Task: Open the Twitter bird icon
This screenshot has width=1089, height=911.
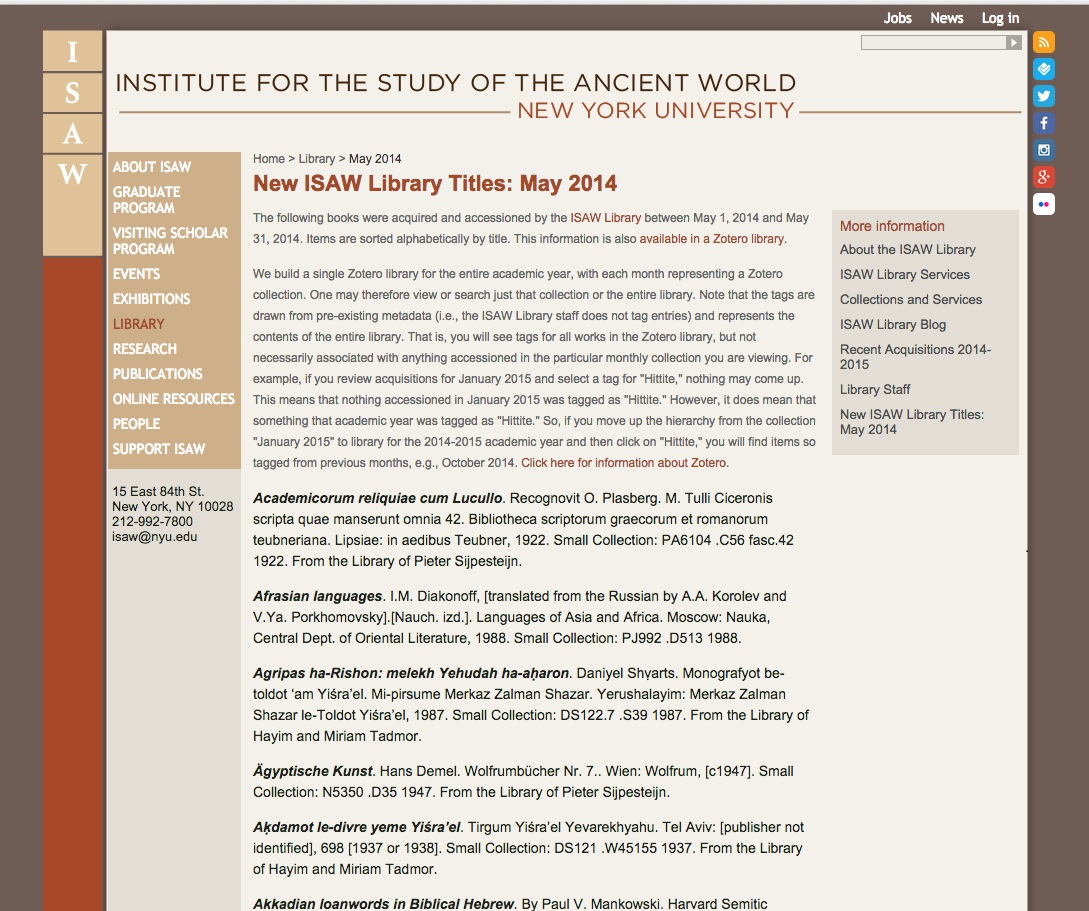Action: [1044, 96]
